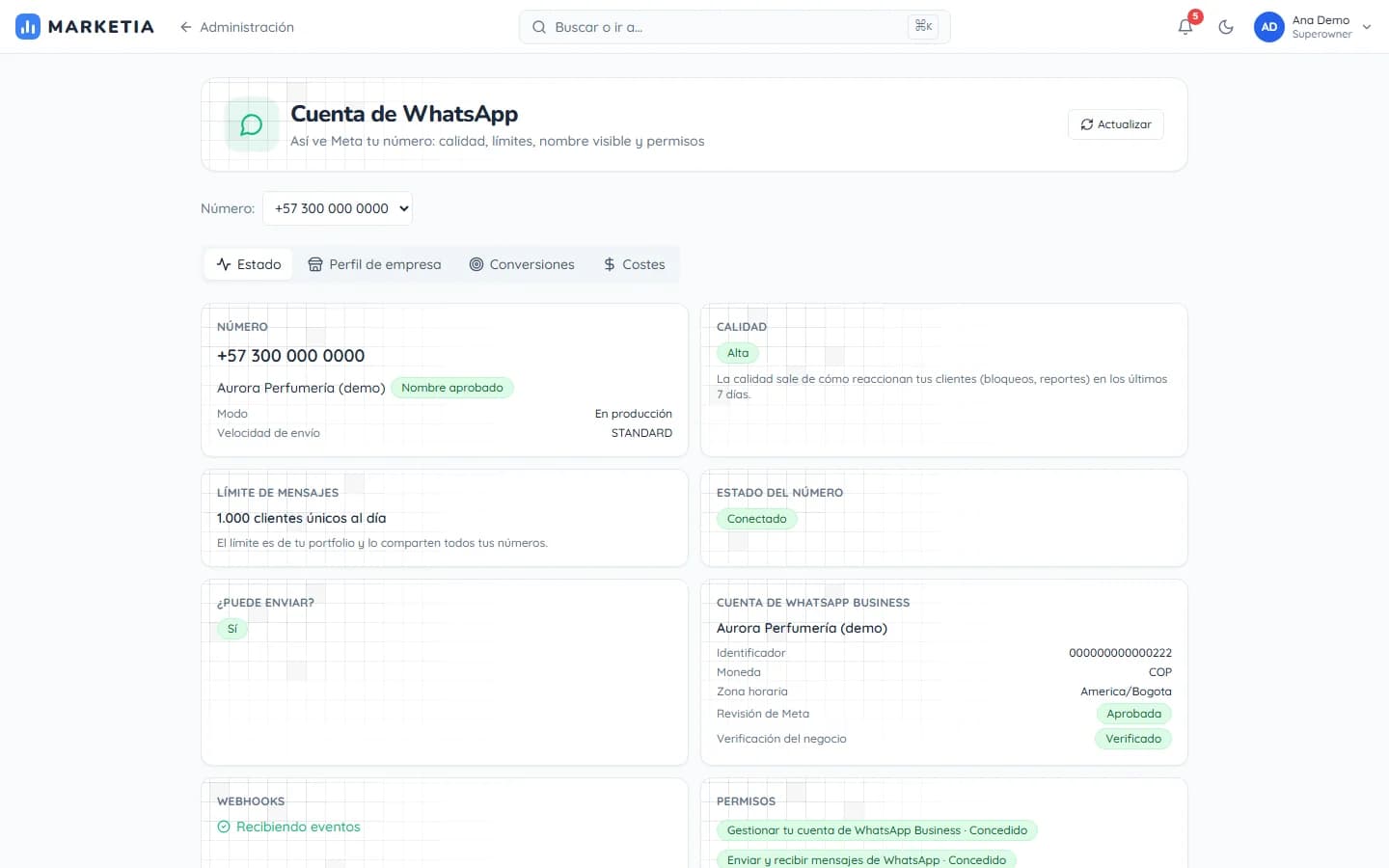Switch to the Conversiones tab
This screenshot has width=1389, height=868.
[522, 264]
